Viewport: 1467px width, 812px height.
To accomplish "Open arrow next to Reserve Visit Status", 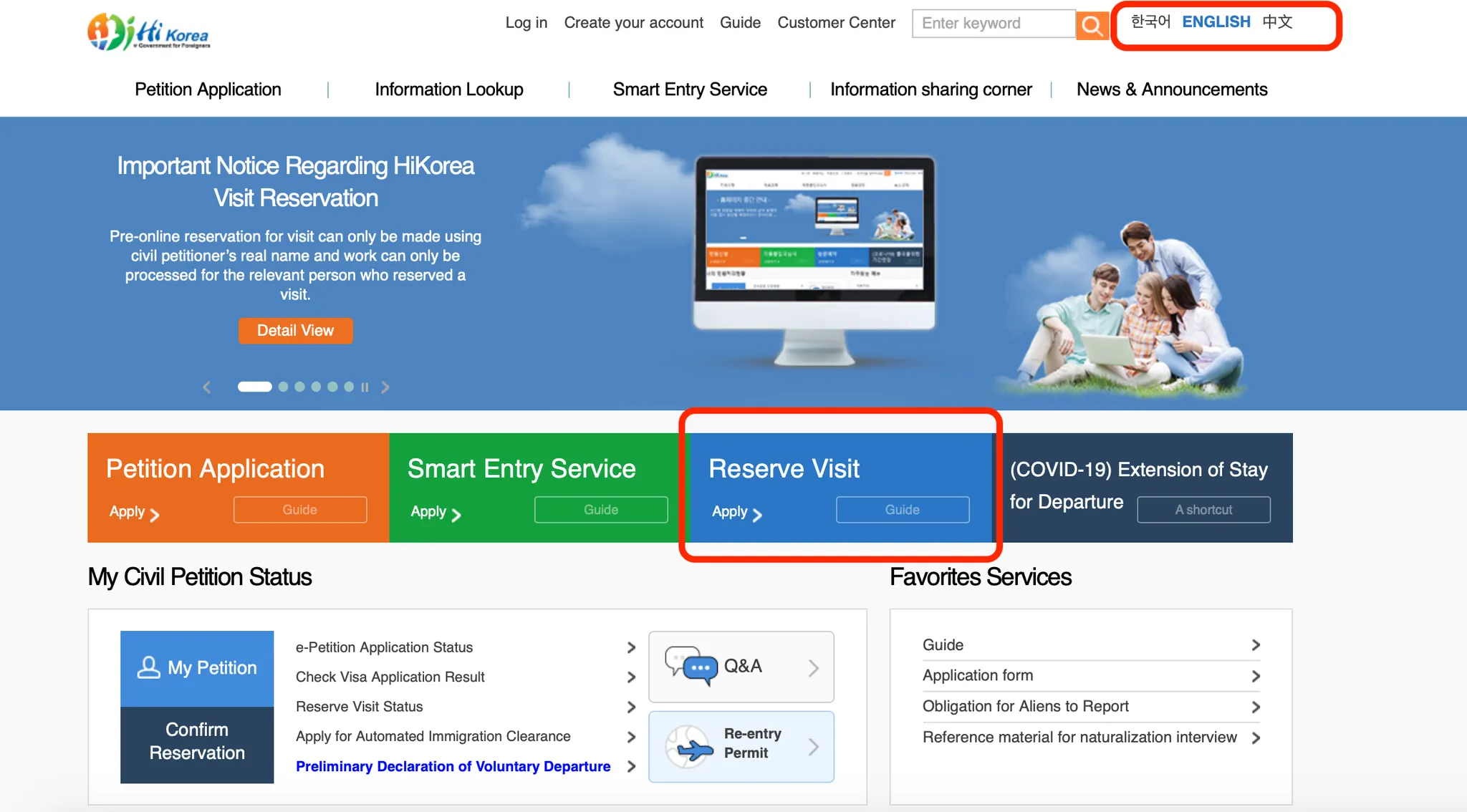I will coord(631,707).
